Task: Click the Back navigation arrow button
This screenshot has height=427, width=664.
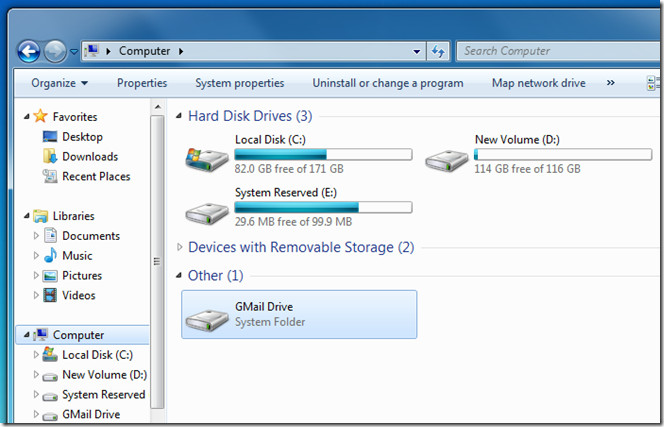Action: click(x=29, y=51)
